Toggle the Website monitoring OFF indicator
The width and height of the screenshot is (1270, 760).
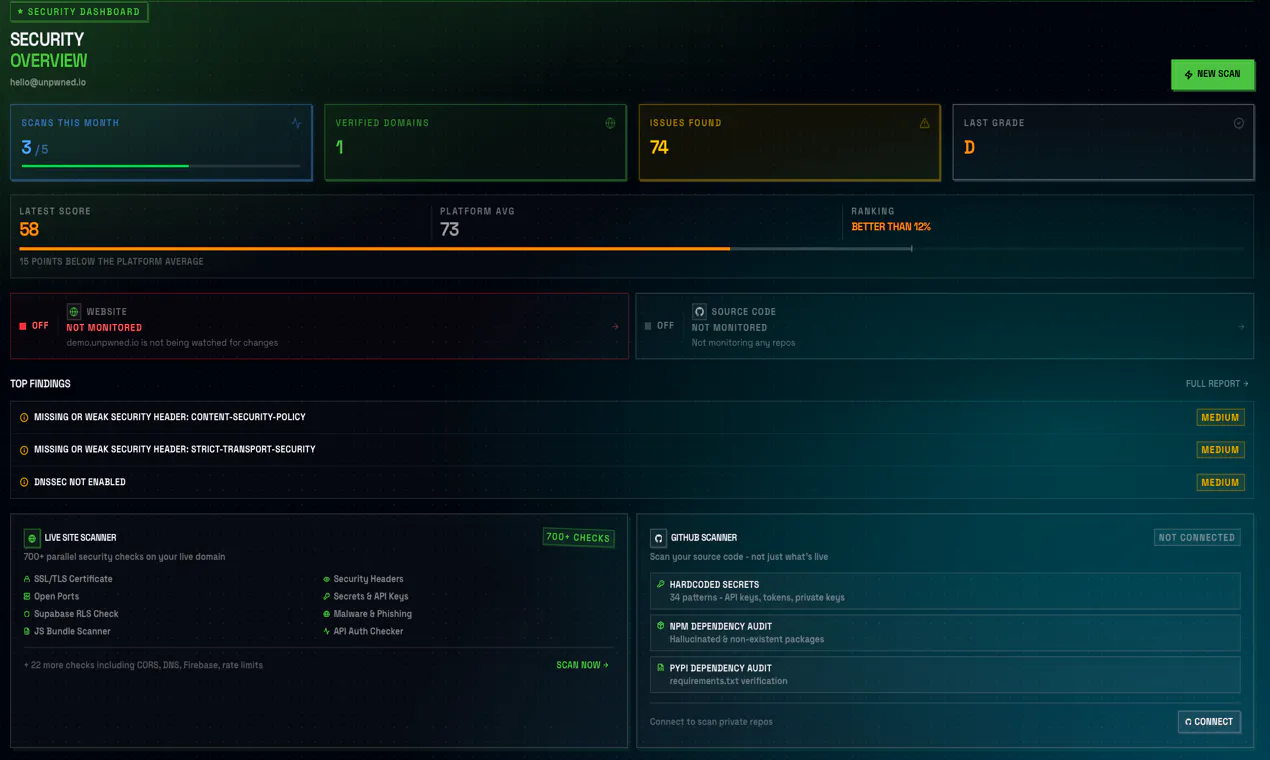pos(34,326)
